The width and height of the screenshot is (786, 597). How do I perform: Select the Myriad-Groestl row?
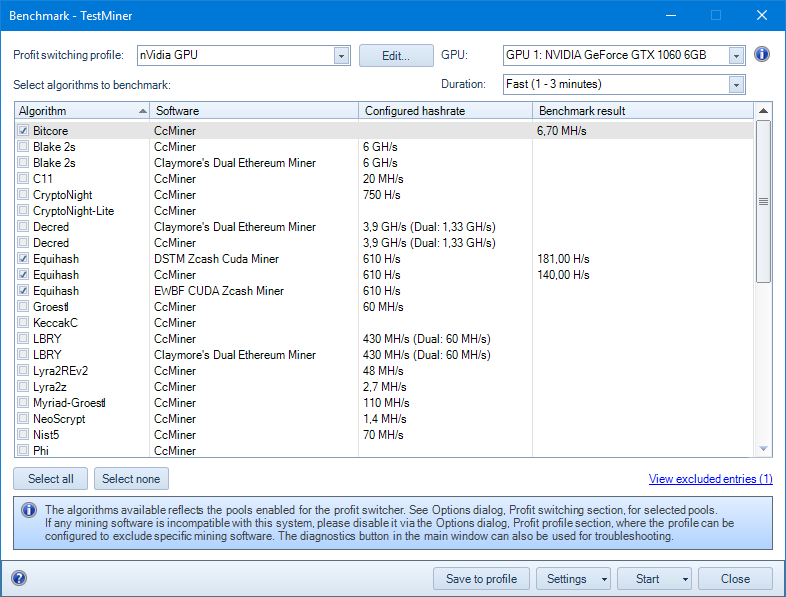[x=384, y=403]
